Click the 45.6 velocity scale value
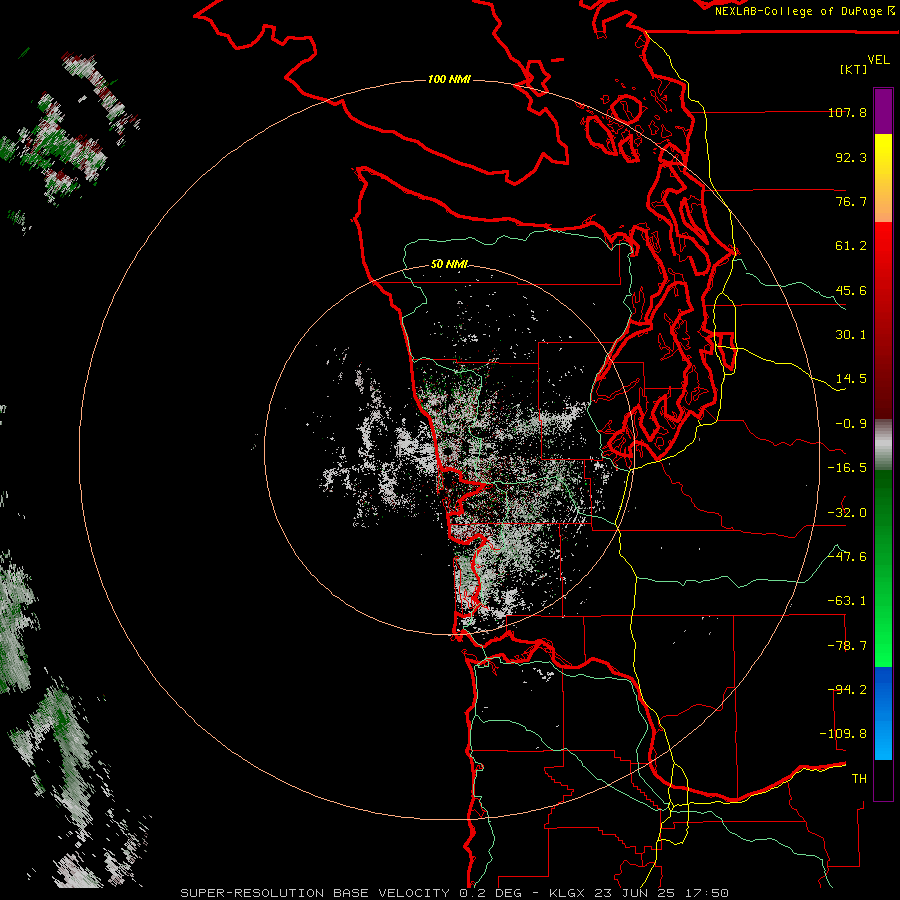The image size is (900, 900). point(851,290)
